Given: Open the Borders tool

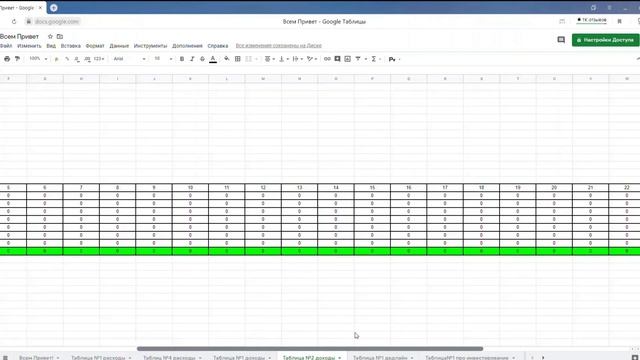Looking at the screenshot, I should [238, 59].
